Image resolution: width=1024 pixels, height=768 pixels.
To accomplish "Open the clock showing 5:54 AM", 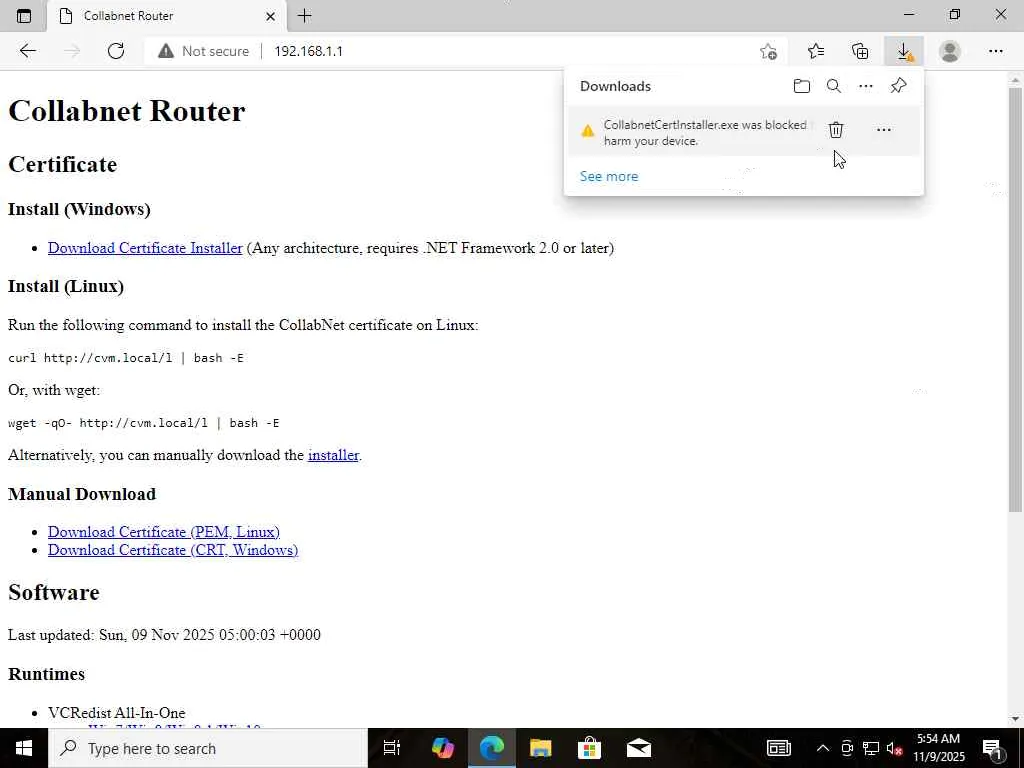I will pyautogui.click(x=938, y=748).
